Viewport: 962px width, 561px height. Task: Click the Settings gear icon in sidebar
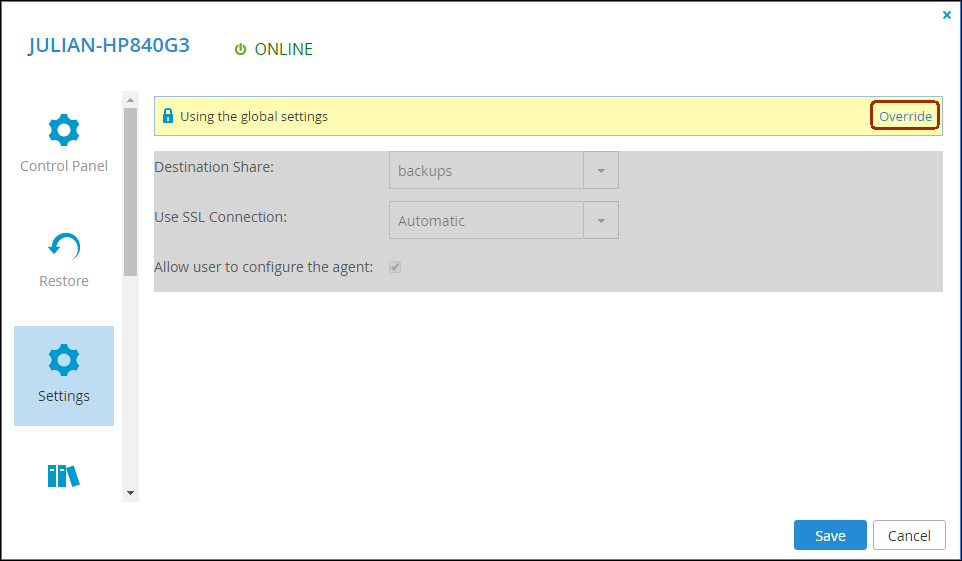[64, 360]
